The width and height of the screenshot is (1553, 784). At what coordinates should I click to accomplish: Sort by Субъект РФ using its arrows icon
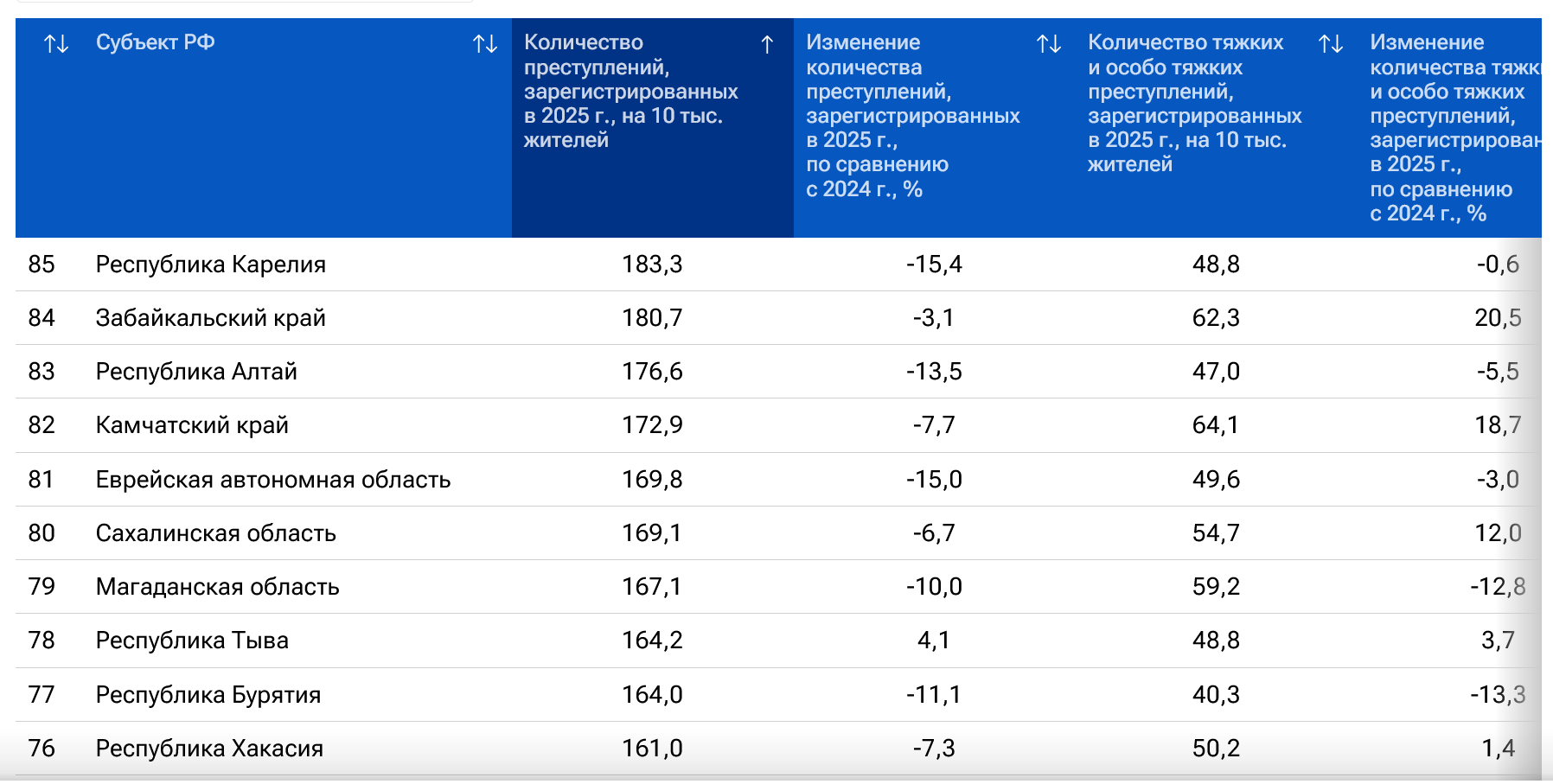point(485,43)
